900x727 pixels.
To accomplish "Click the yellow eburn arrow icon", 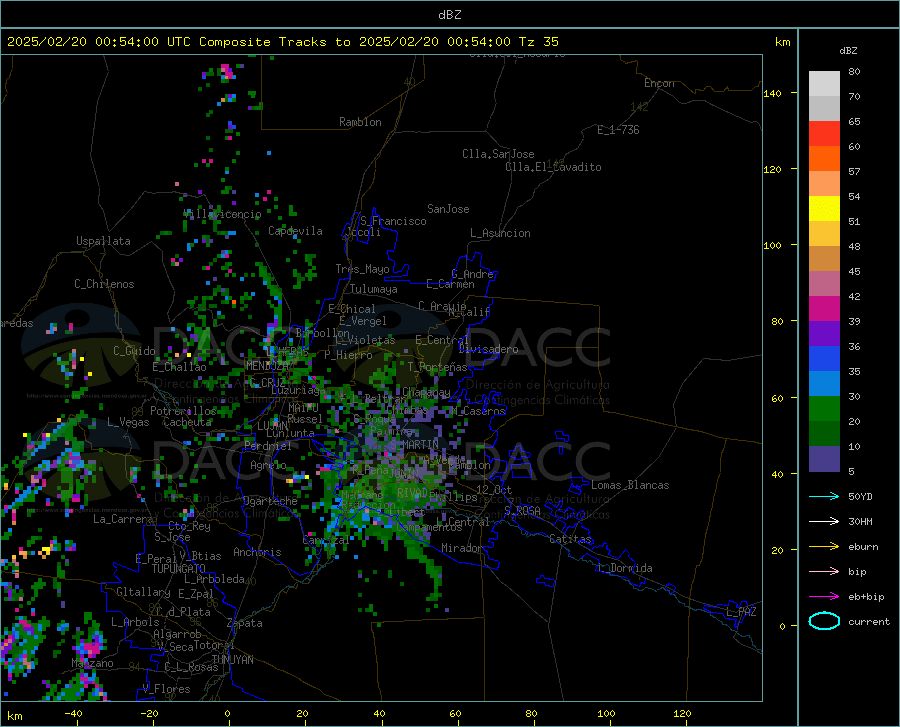I will pyautogui.click(x=824, y=547).
